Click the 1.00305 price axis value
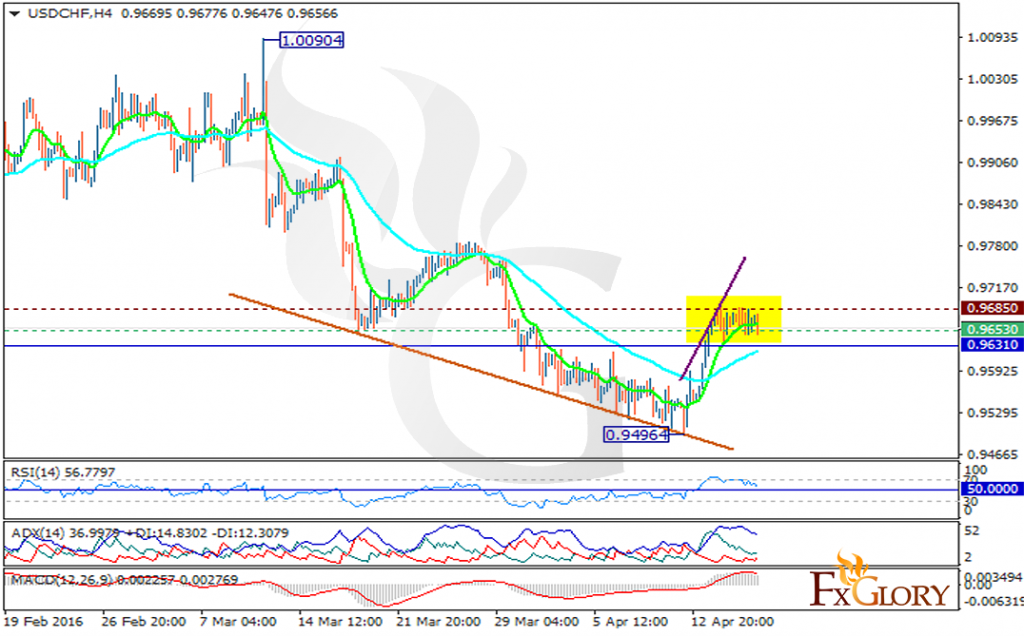This screenshot has height=636, width=1024. [993, 79]
